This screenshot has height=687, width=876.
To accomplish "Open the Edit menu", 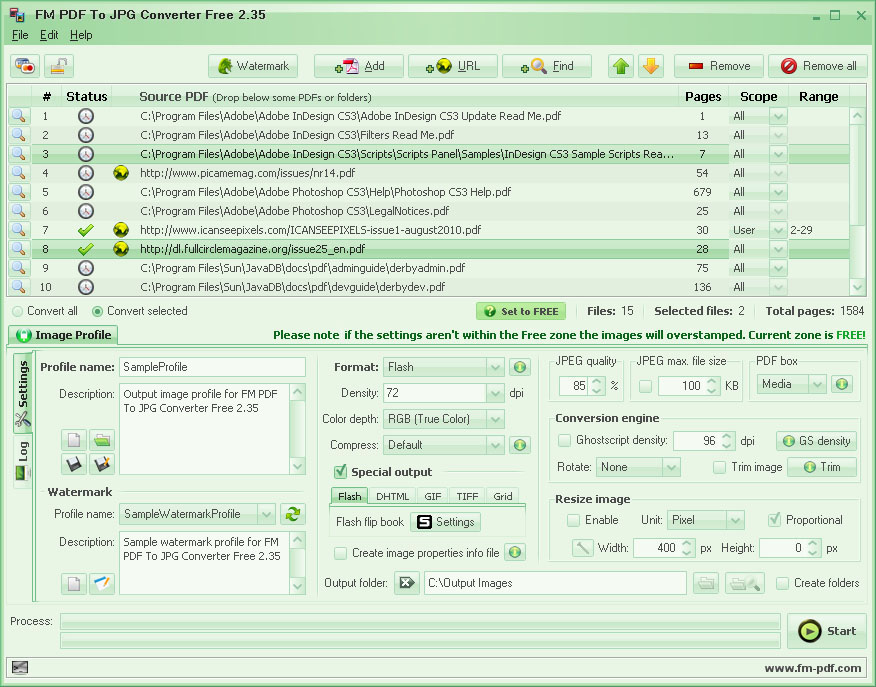I will tap(49, 35).
